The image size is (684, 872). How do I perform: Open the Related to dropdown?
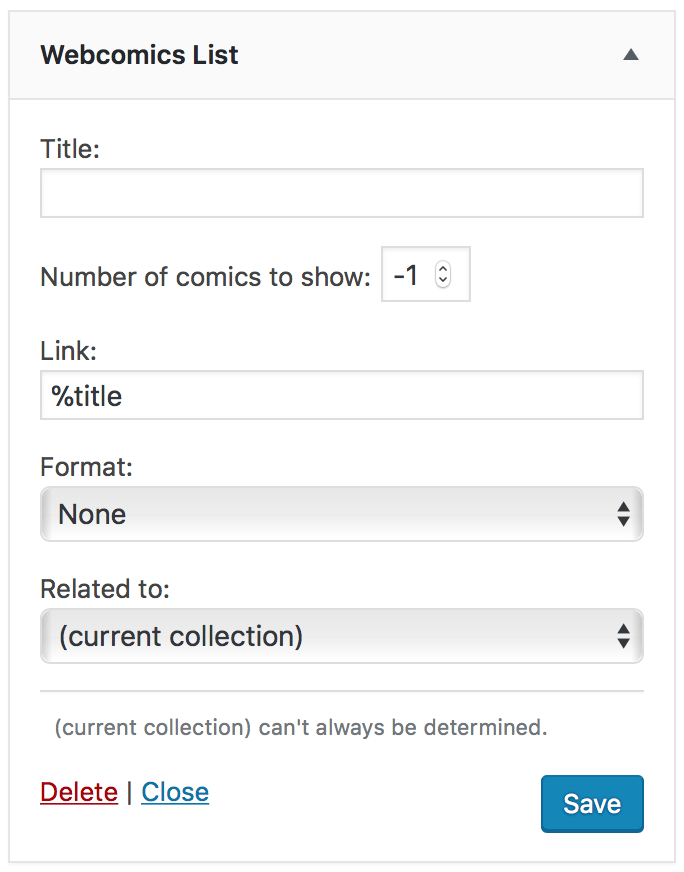point(341,636)
